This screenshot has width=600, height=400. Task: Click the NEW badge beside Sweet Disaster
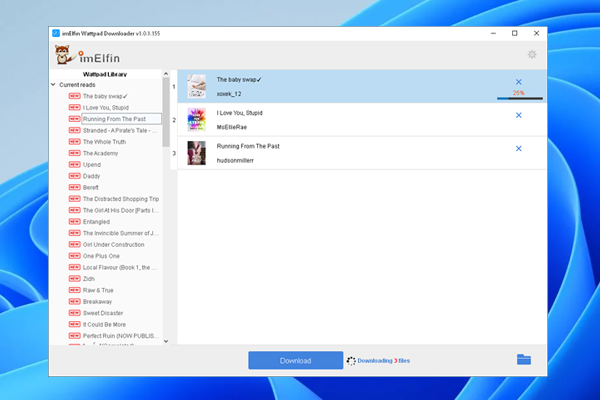[x=74, y=313]
